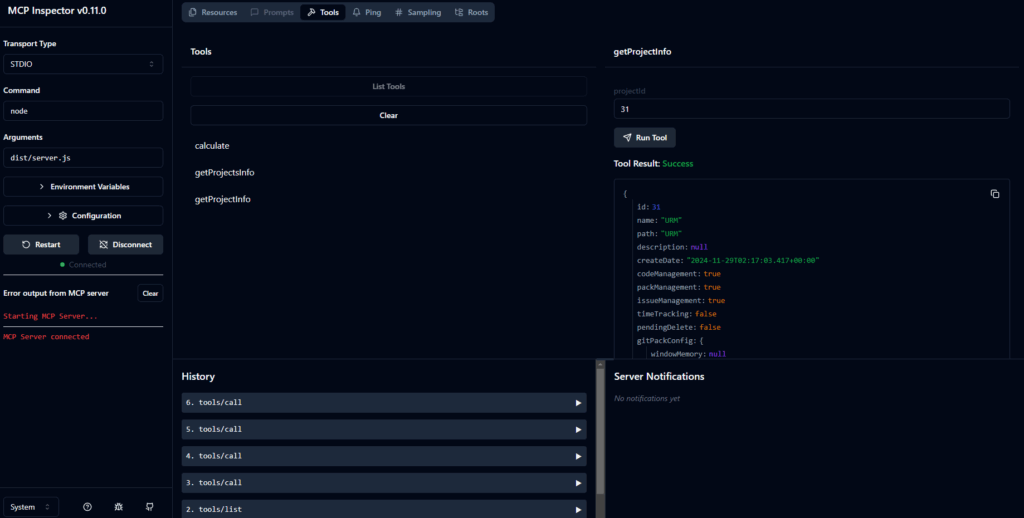Click the List Tools button
This screenshot has height=518, width=1024.
coord(389,86)
